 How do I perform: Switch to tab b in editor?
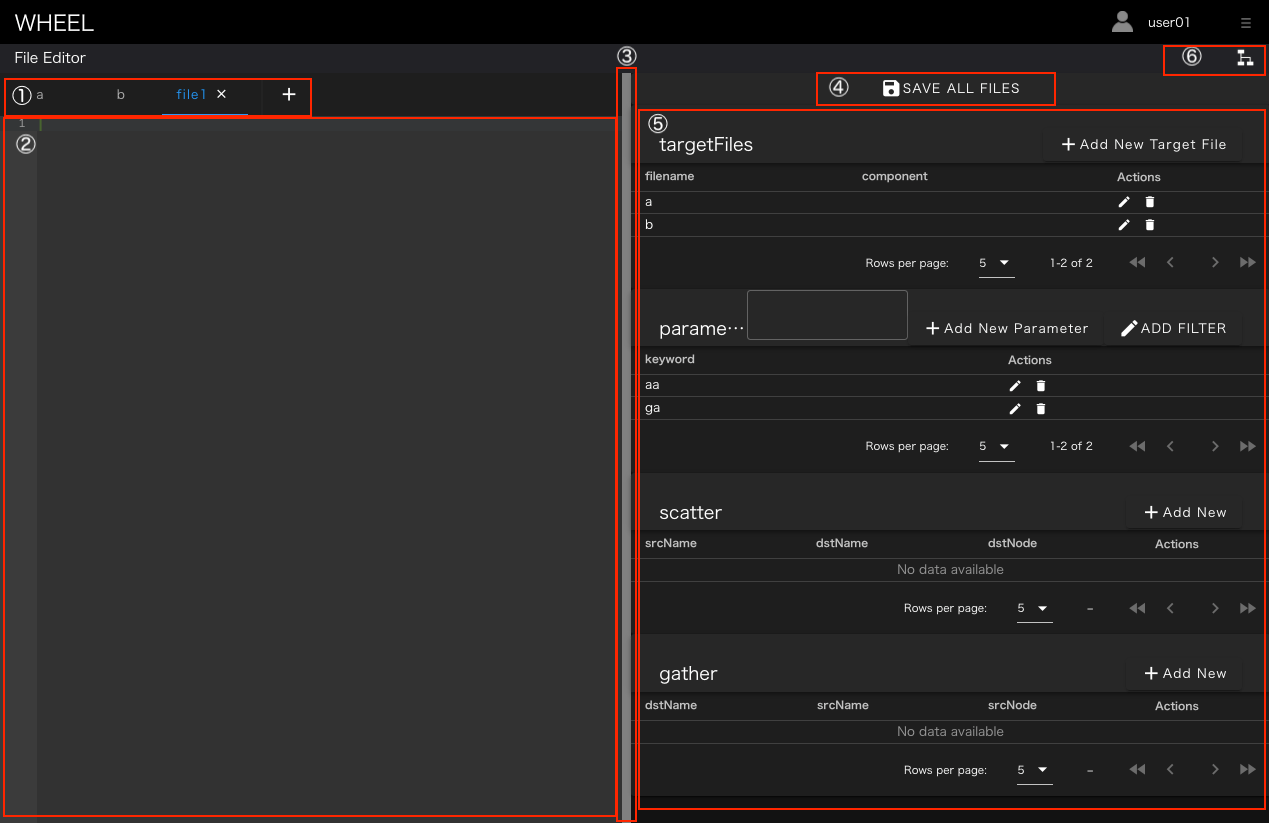(x=121, y=95)
